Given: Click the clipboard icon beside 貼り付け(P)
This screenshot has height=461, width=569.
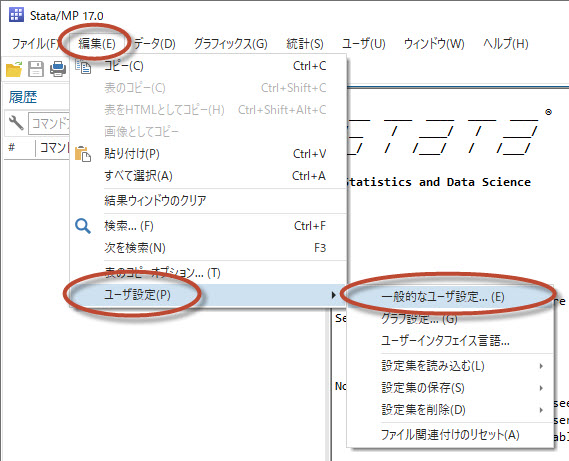Looking at the screenshot, I should click(83, 154).
